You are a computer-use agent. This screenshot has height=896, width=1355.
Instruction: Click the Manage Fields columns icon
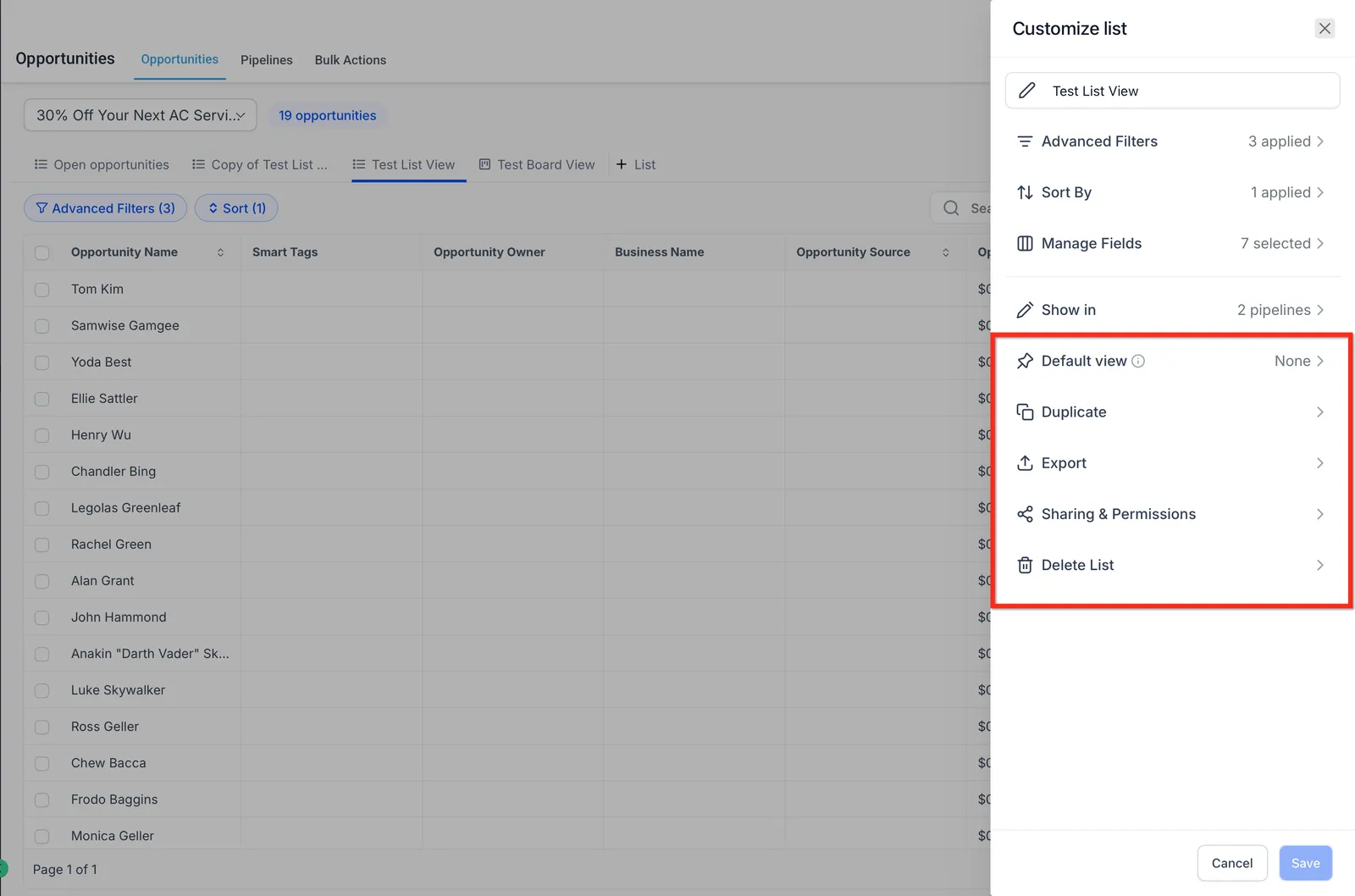pos(1025,243)
